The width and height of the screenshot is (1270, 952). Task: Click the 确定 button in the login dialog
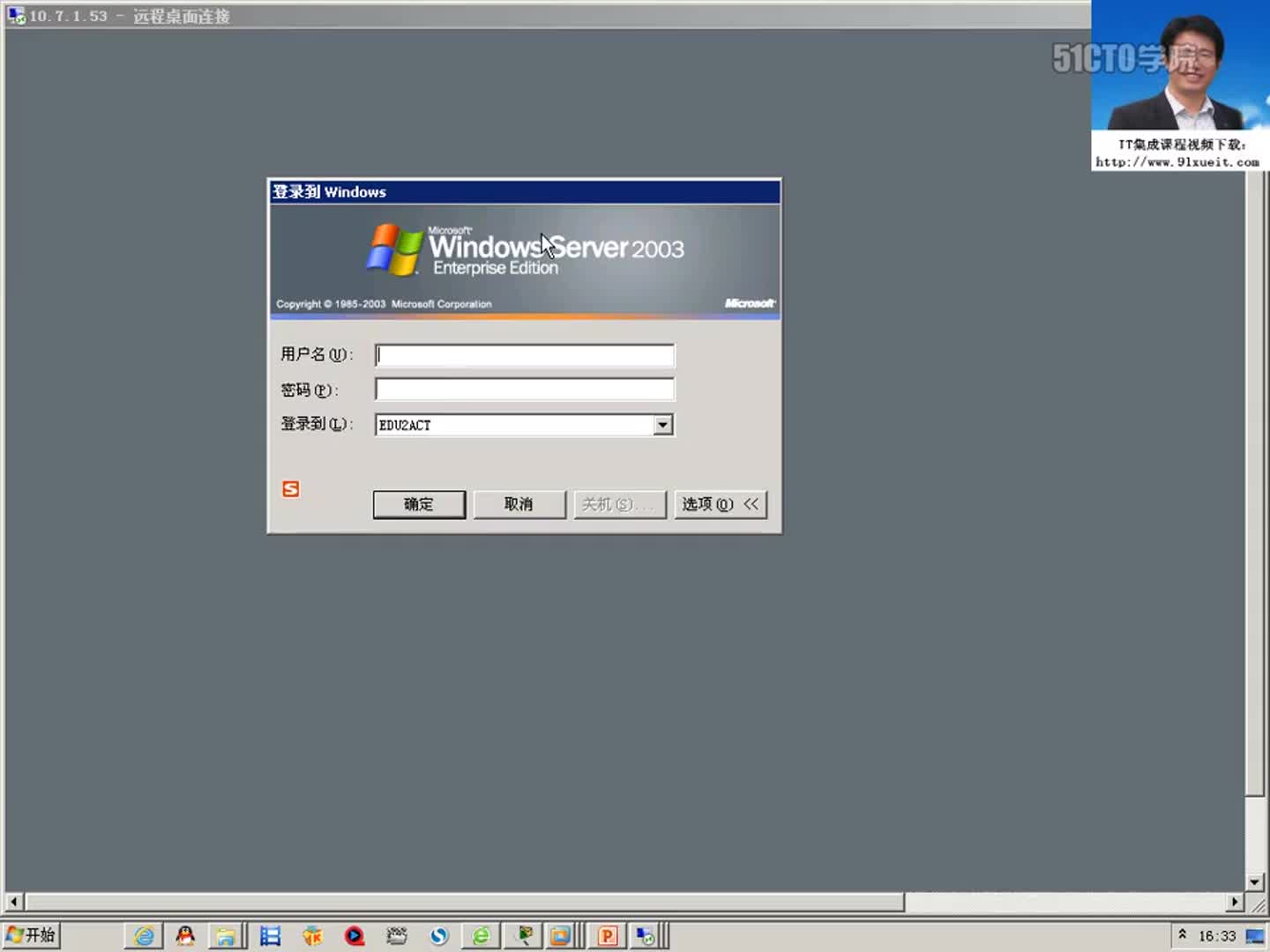(419, 504)
